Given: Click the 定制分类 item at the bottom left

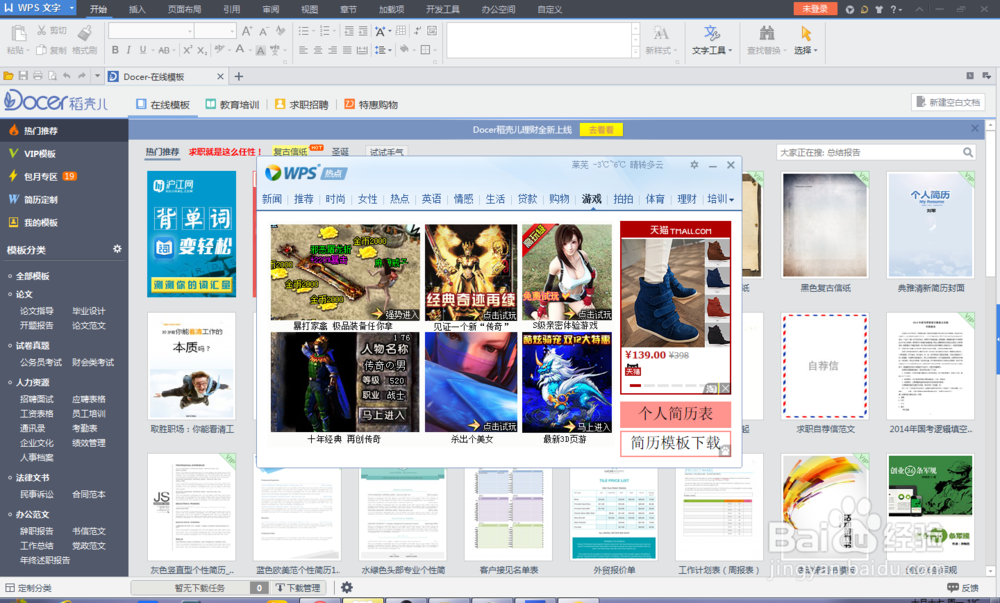Looking at the screenshot, I should pos(29,588).
